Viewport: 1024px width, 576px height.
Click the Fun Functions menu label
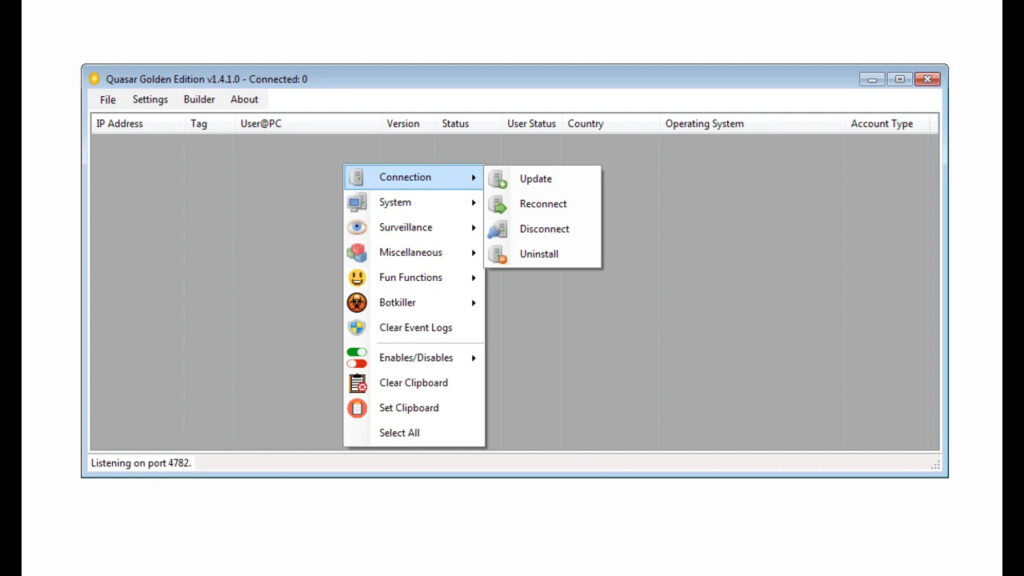411,278
